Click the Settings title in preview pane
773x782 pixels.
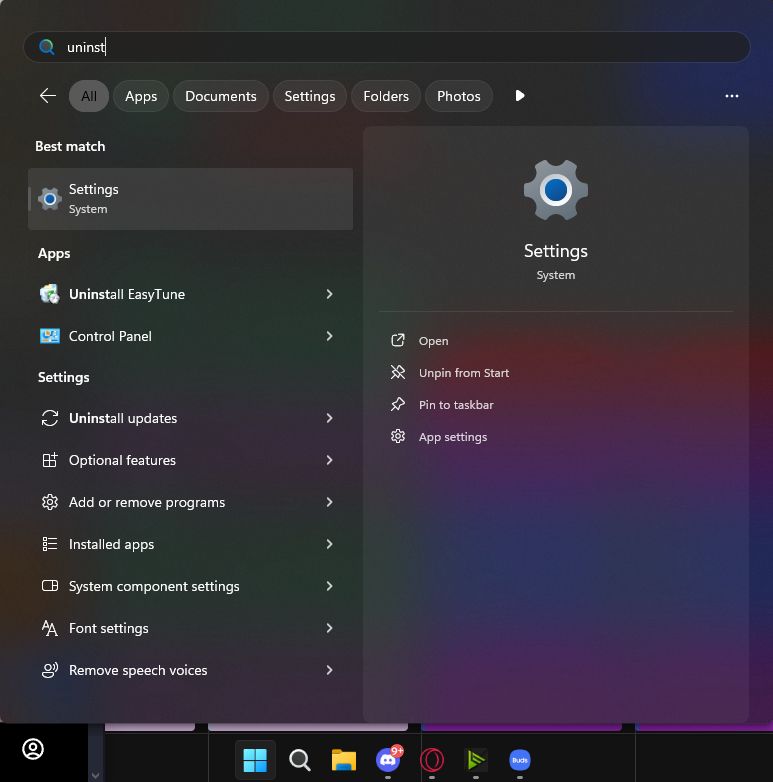556,251
